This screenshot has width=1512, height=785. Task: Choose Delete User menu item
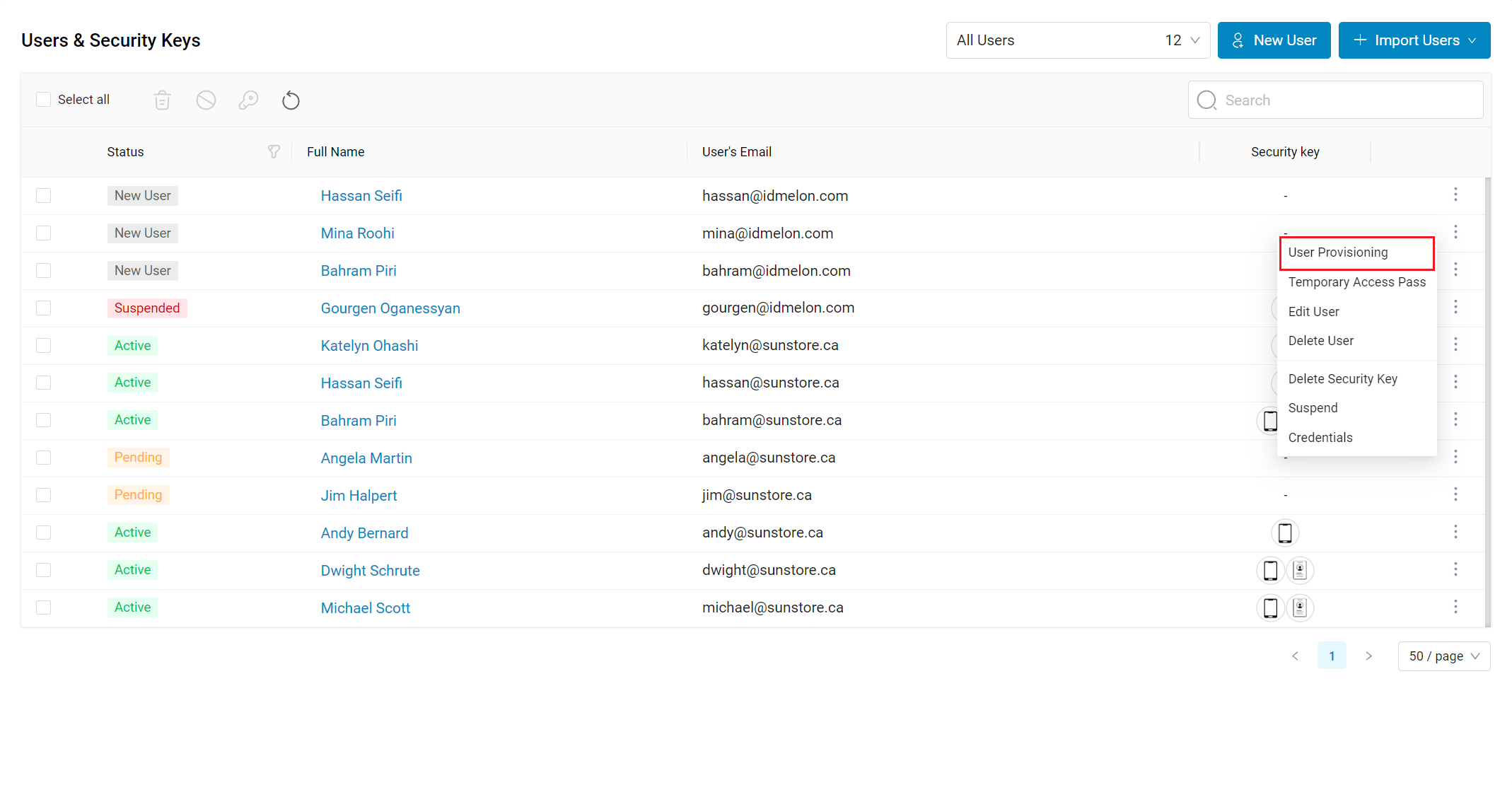pos(1356,341)
